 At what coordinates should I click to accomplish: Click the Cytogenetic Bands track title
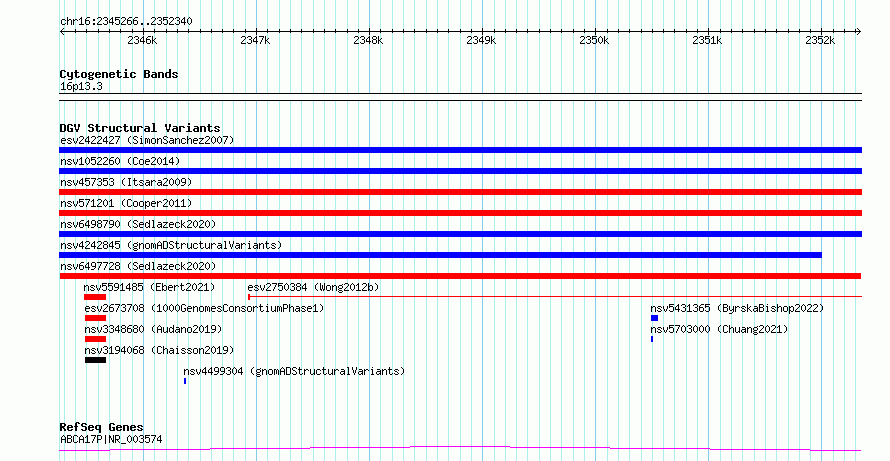point(119,74)
